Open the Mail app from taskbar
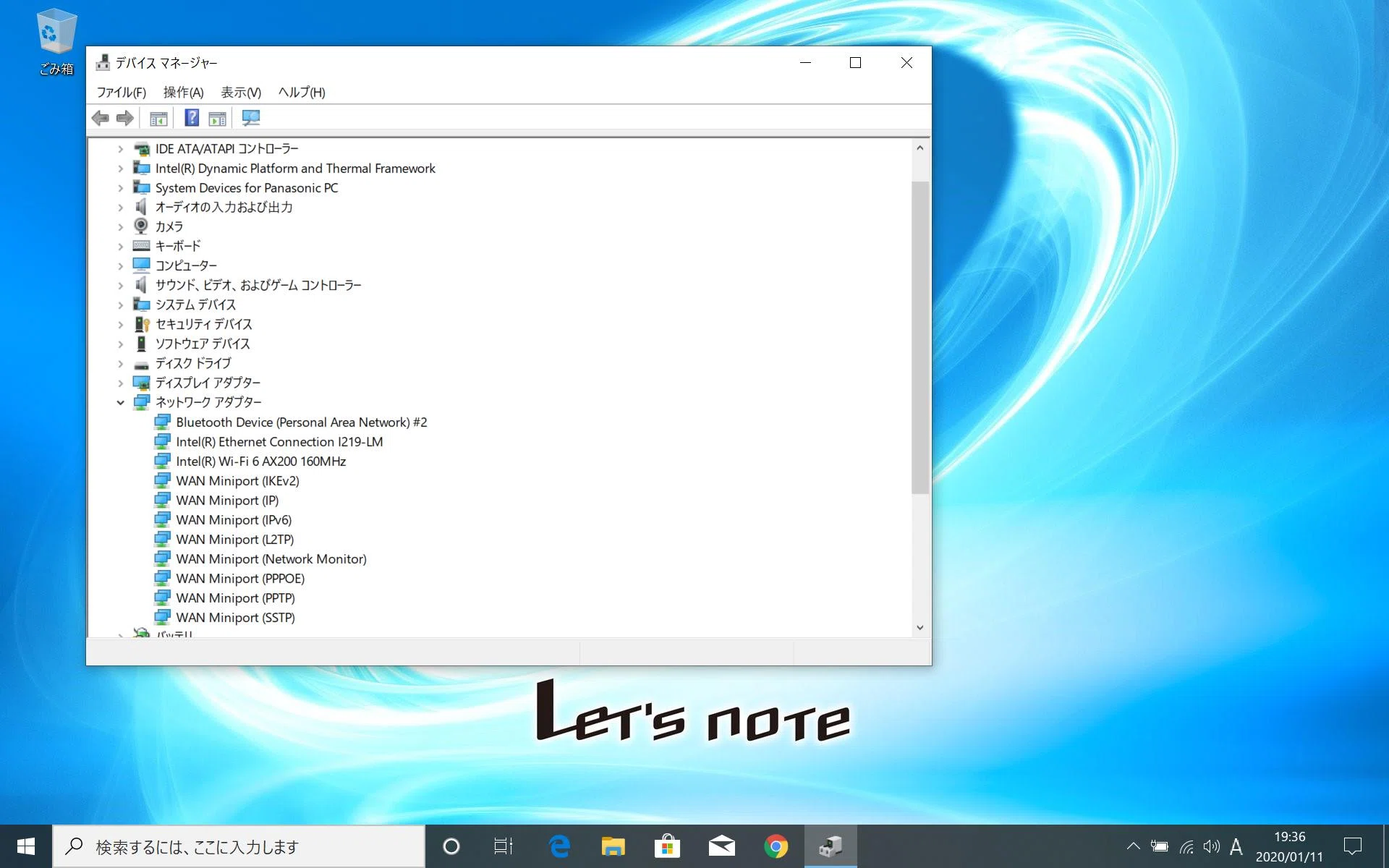 click(721, 846)
